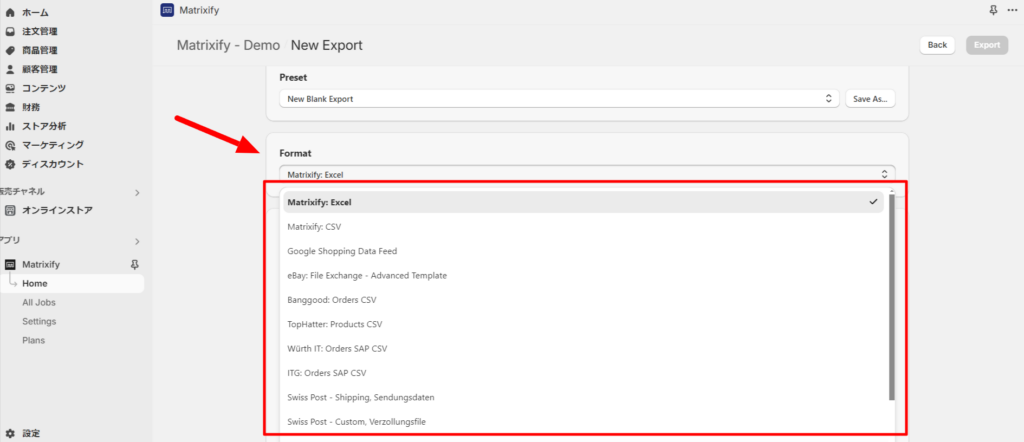This screenshot has width=1024, height=442.
Task: Open All Jobs in sidebar
Action: click(39, 302)
